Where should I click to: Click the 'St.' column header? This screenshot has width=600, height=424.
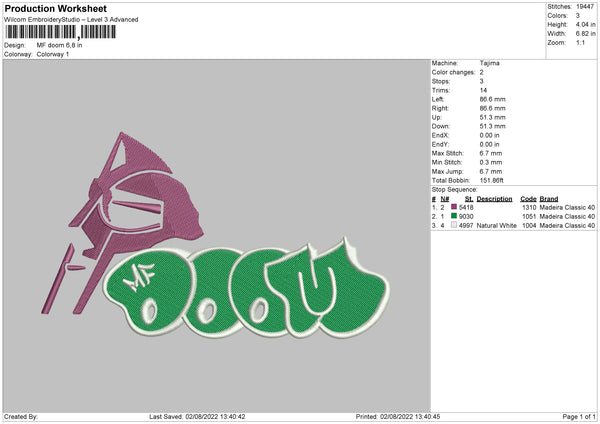tap(469, 199)
